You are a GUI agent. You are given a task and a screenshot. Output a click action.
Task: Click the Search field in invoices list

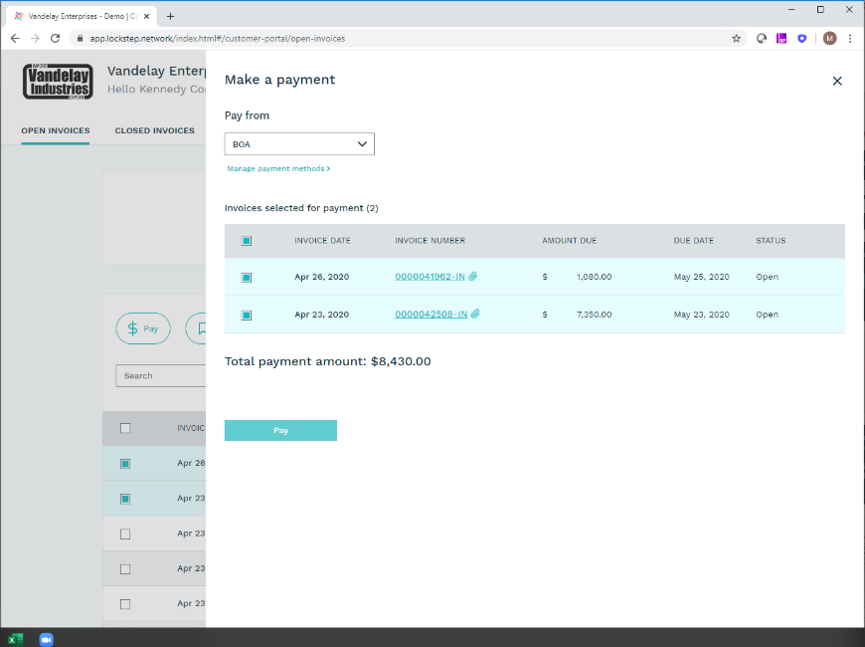(x=160, y=376)
